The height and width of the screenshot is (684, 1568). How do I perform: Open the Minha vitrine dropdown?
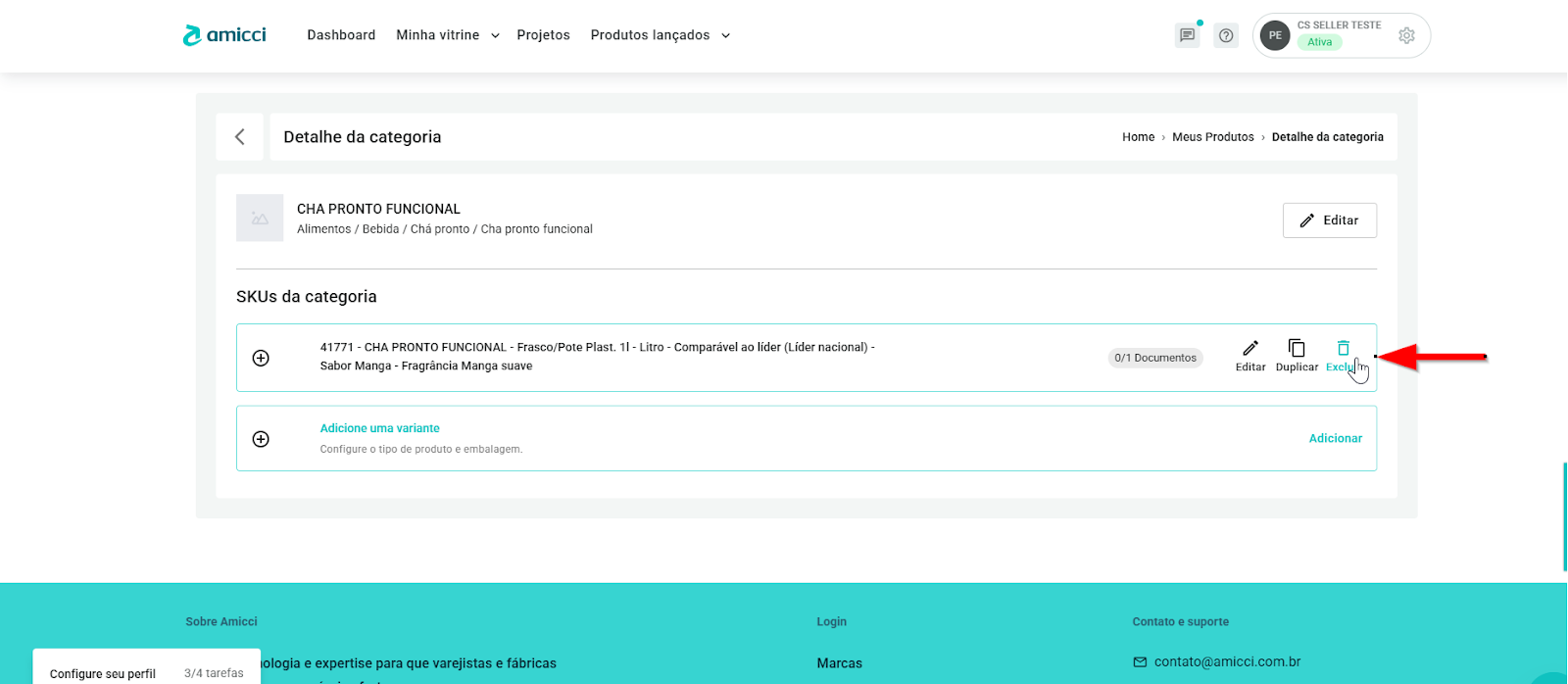pyautogui.click(x=448, y=35)
